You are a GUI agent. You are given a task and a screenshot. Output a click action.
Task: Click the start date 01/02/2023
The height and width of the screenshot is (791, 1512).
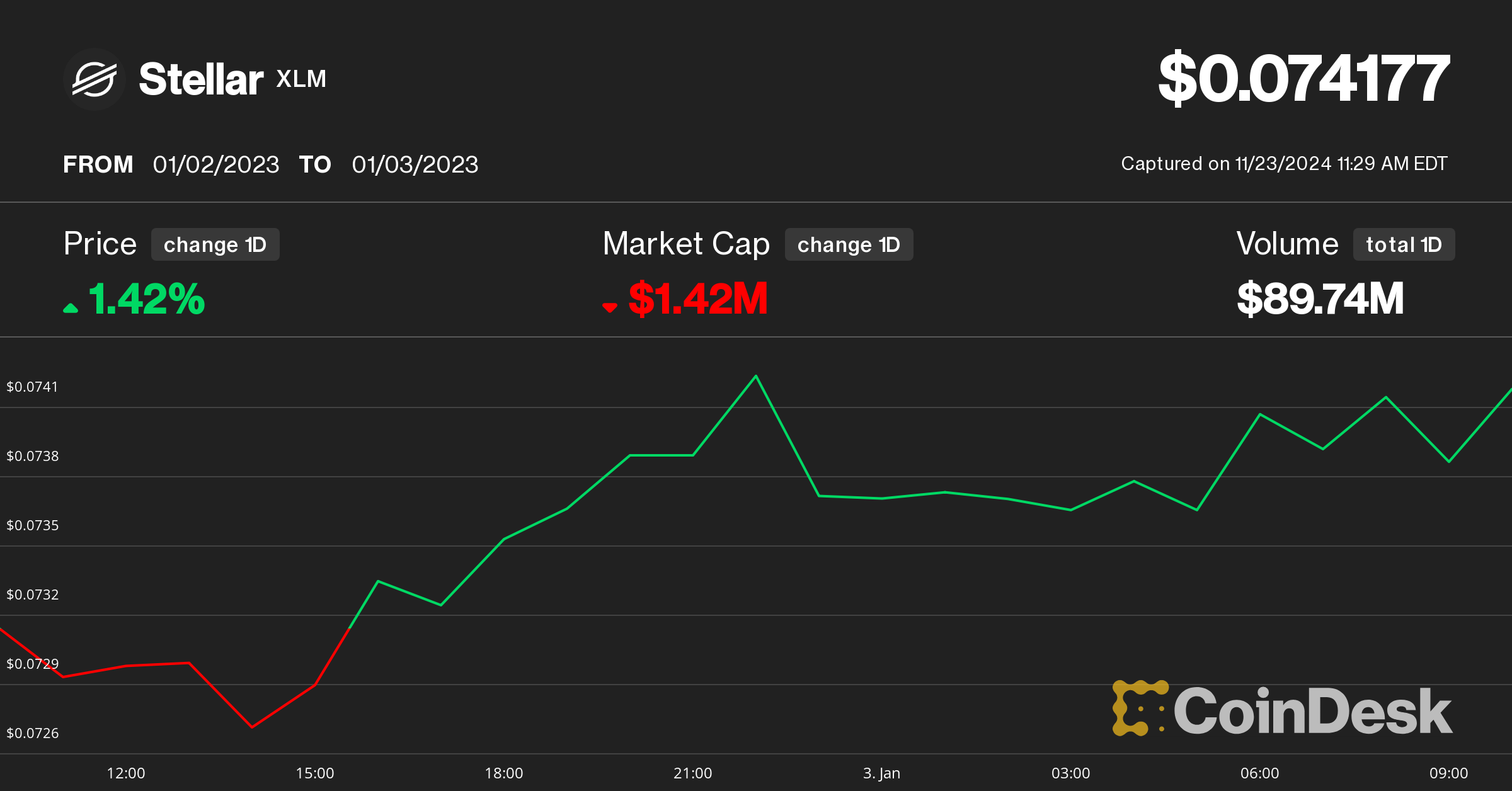click(x=216, y=164)
